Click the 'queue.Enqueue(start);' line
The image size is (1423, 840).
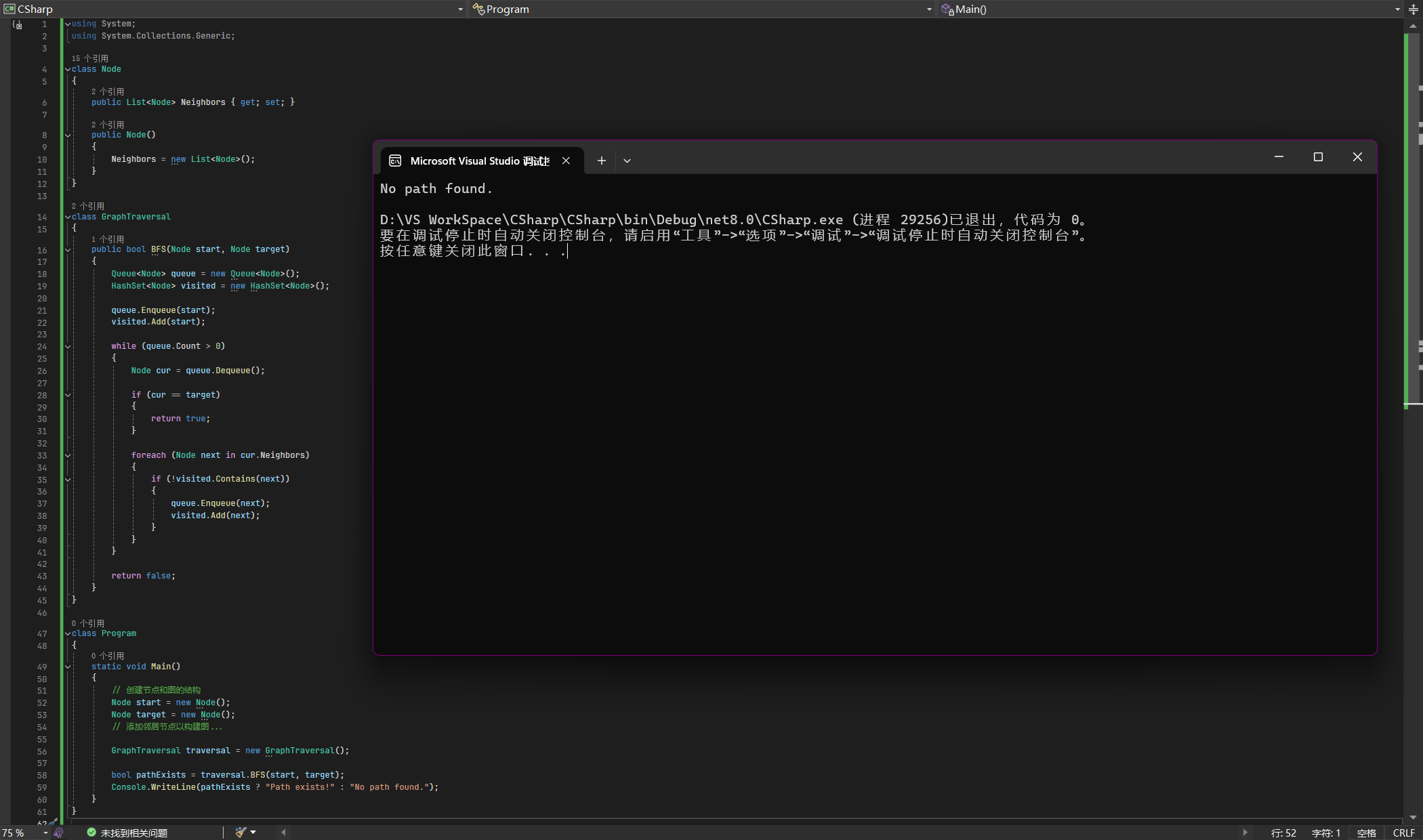pos(163,310)
